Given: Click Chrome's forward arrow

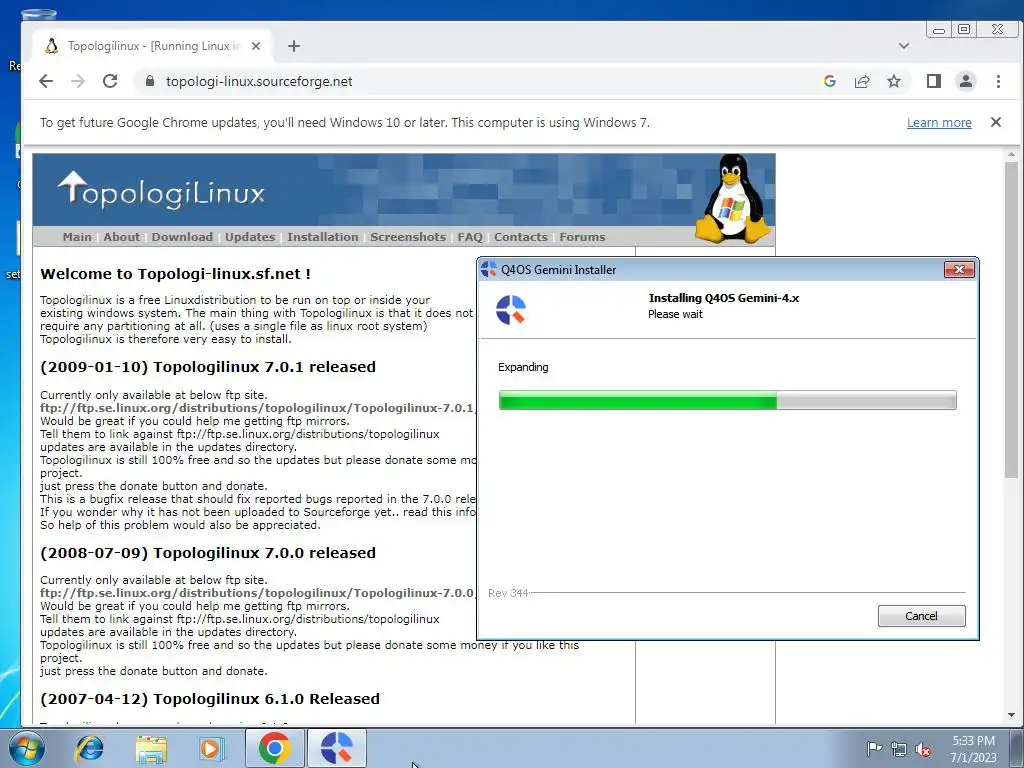Looking at the screenshot, I should tap(78, 81).
